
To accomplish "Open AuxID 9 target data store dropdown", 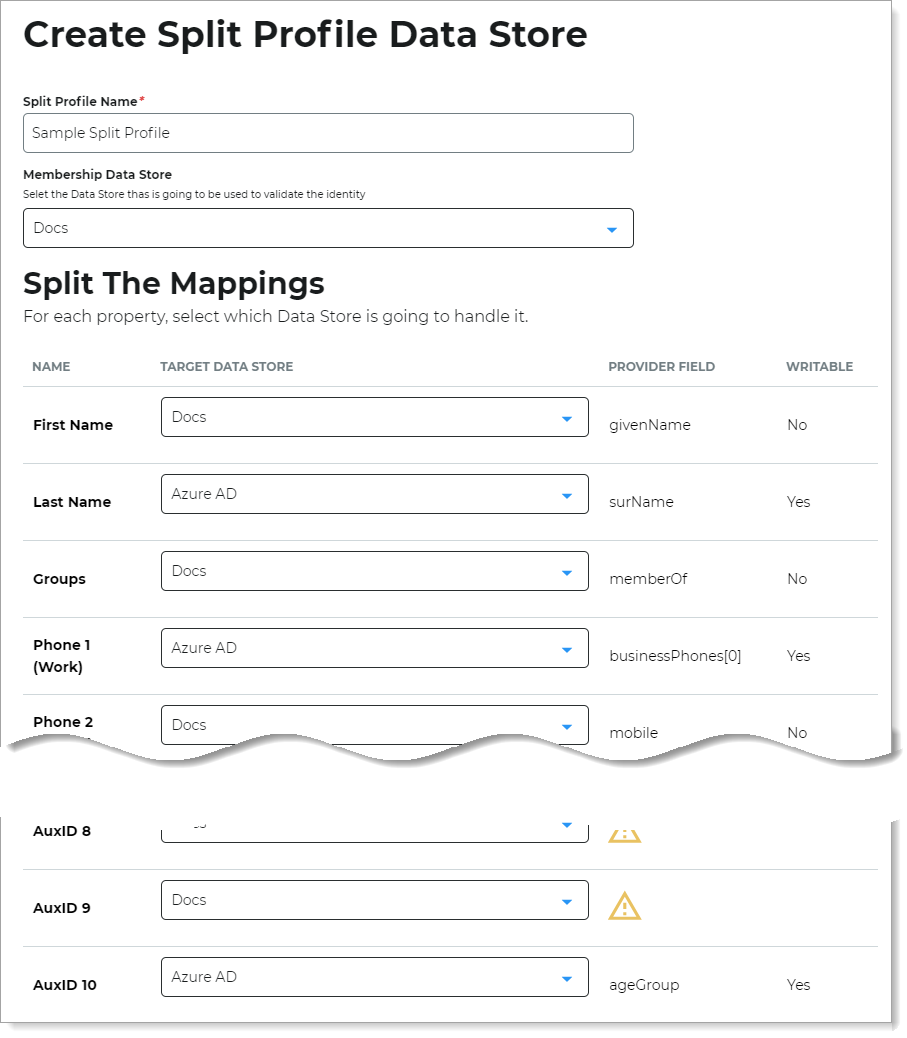I will pyautogui.click(x=374, y=900).
